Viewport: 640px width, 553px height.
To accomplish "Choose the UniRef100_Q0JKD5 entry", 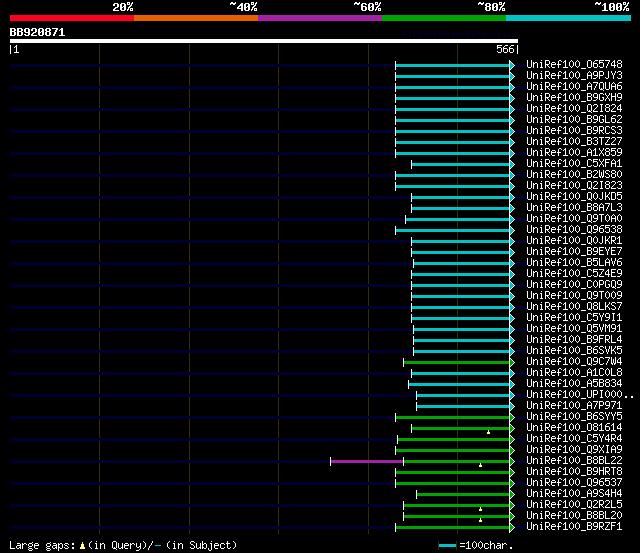I will (574, 197).
